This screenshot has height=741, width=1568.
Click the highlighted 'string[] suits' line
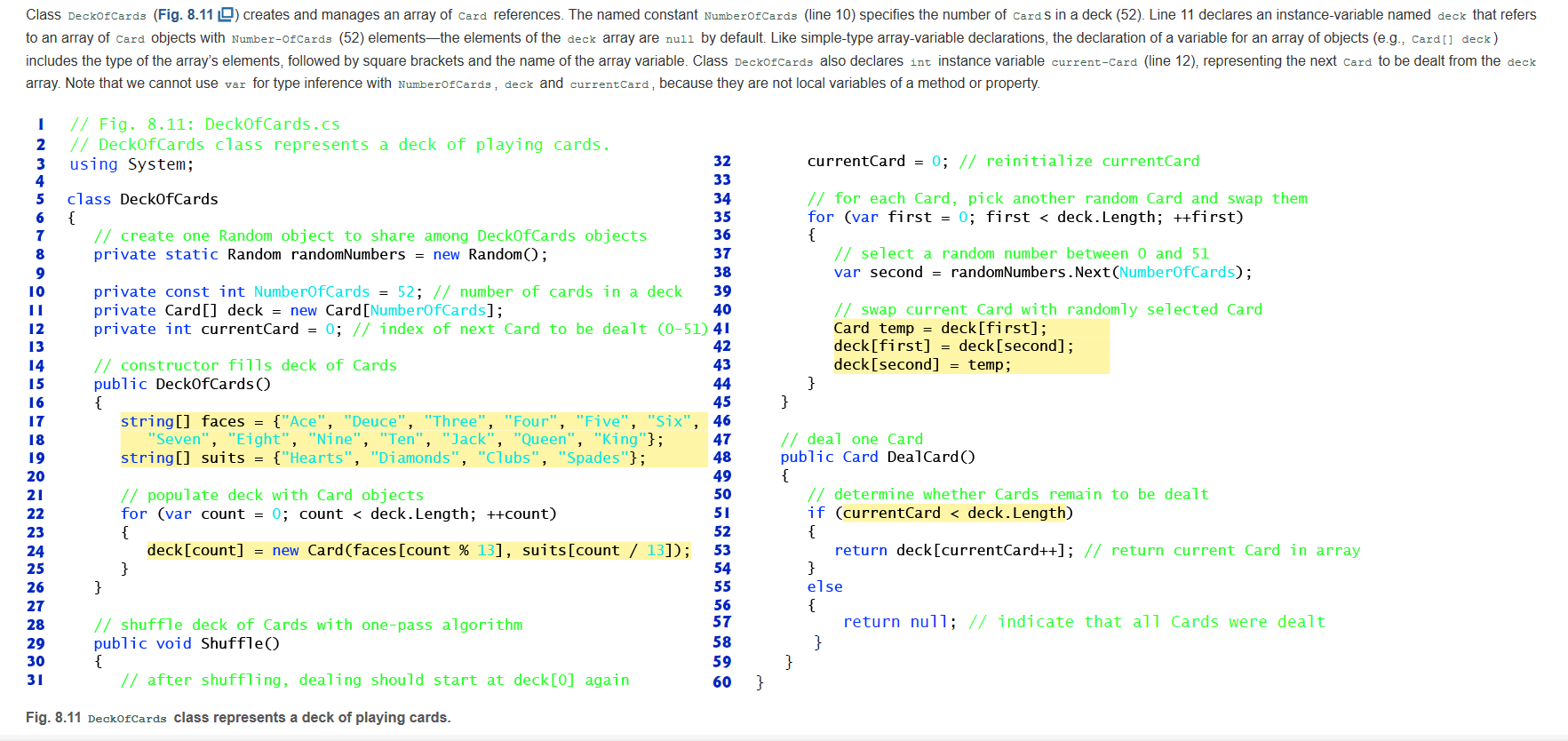[383, 458]
